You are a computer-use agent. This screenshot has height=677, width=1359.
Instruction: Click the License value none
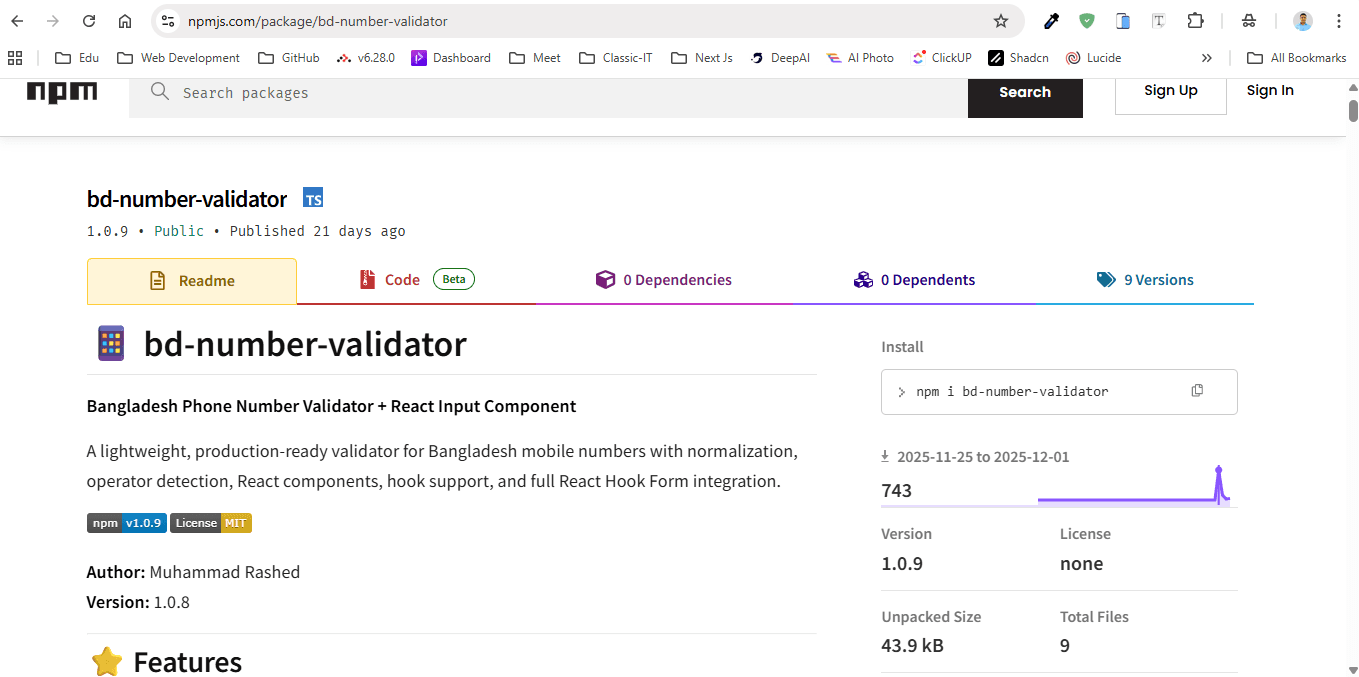point(1082,564)
